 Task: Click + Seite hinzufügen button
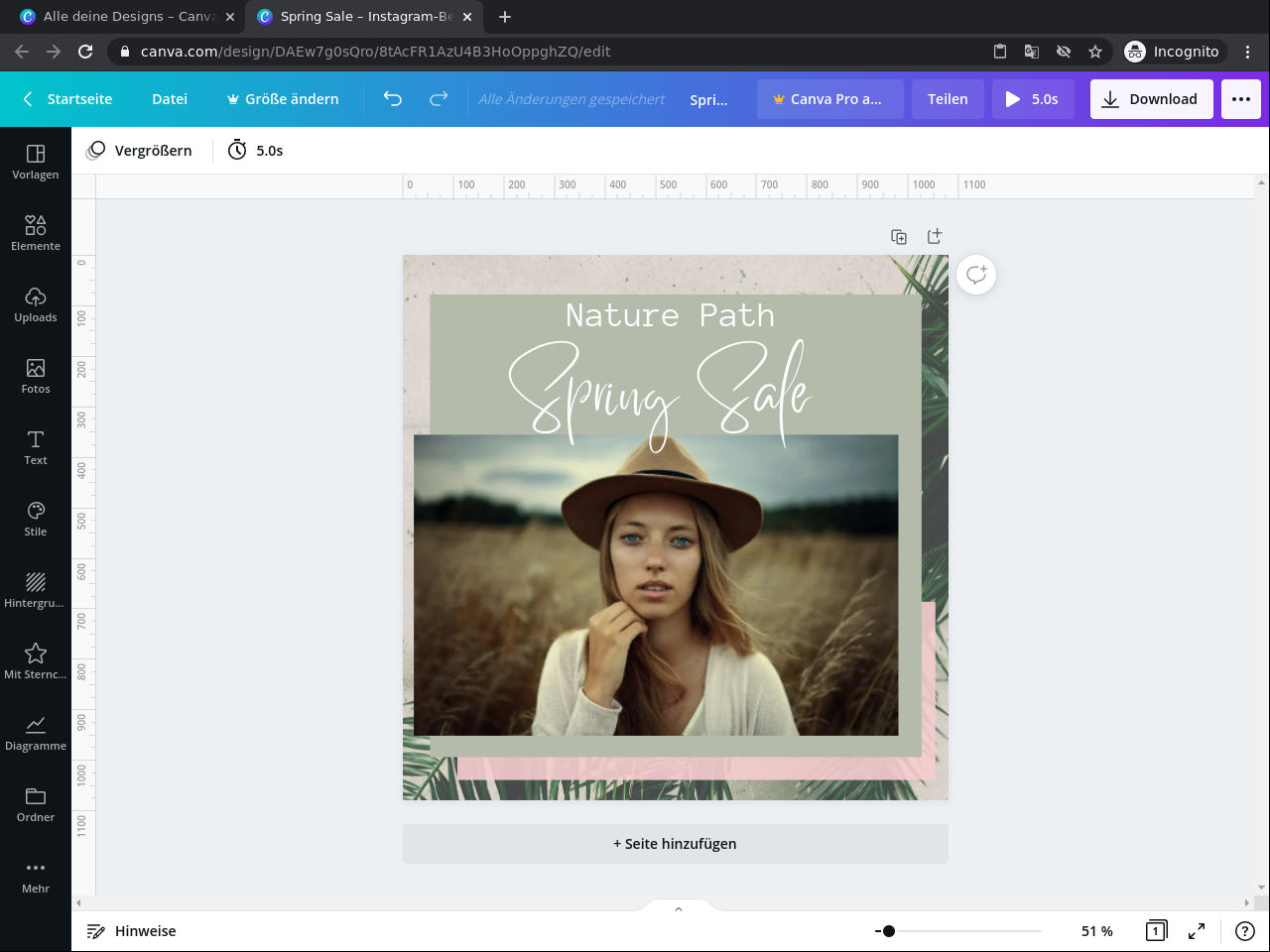click(675, 844)
